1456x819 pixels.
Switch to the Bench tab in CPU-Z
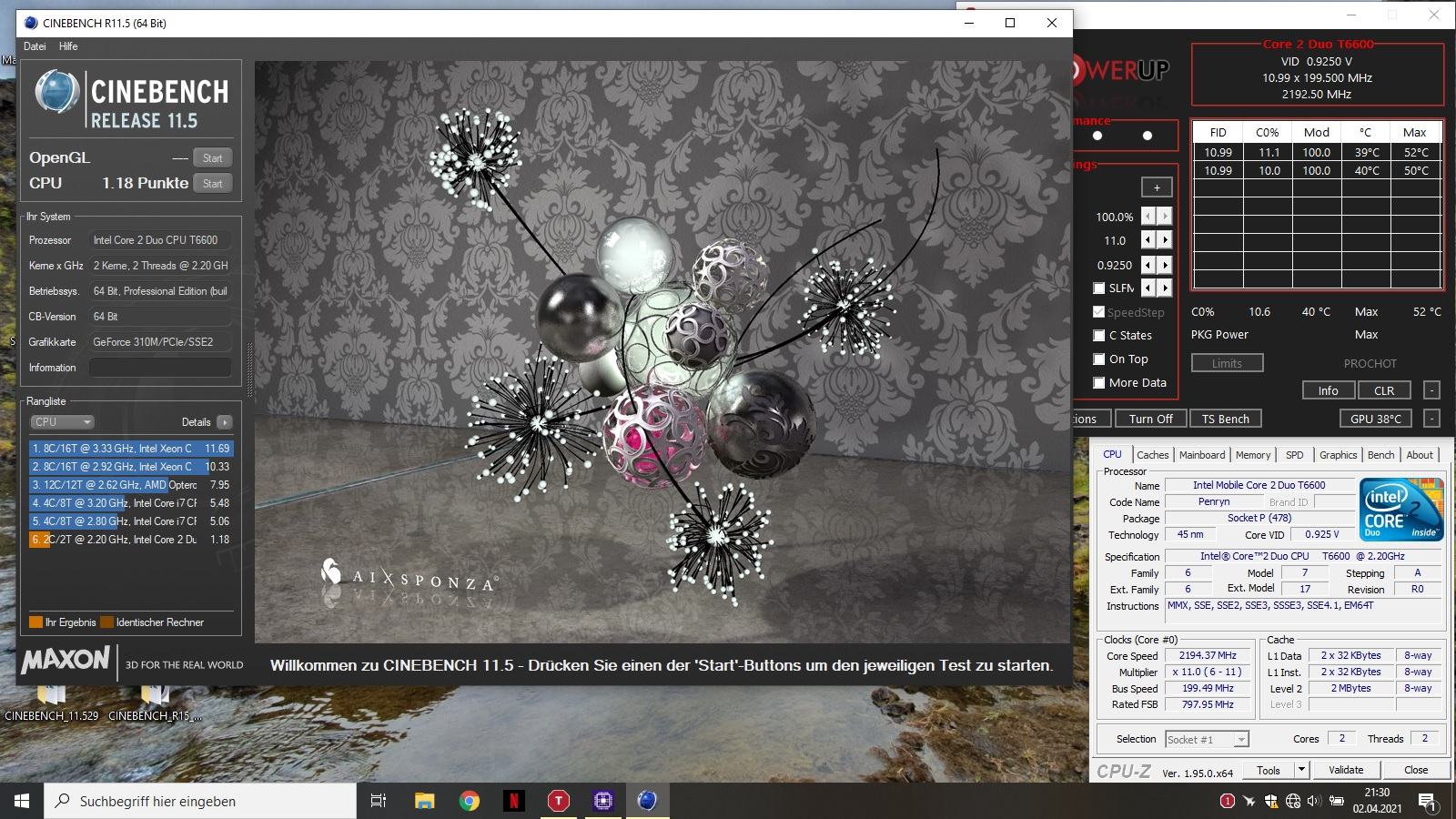click(x=1380, y=455)
